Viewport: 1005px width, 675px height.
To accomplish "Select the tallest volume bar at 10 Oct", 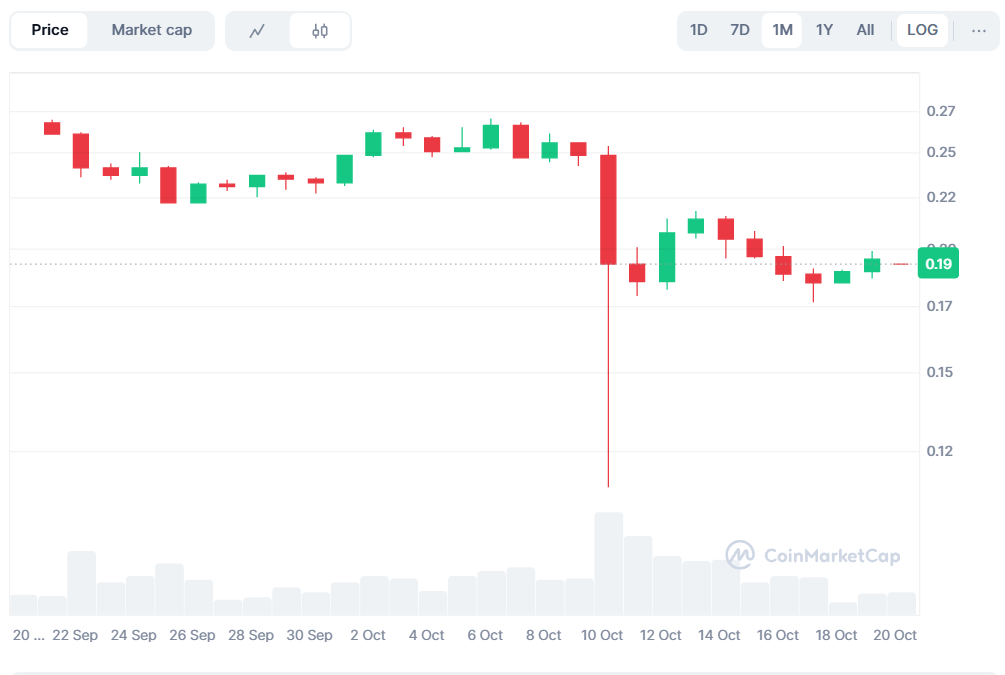I will tap(608, 564).
